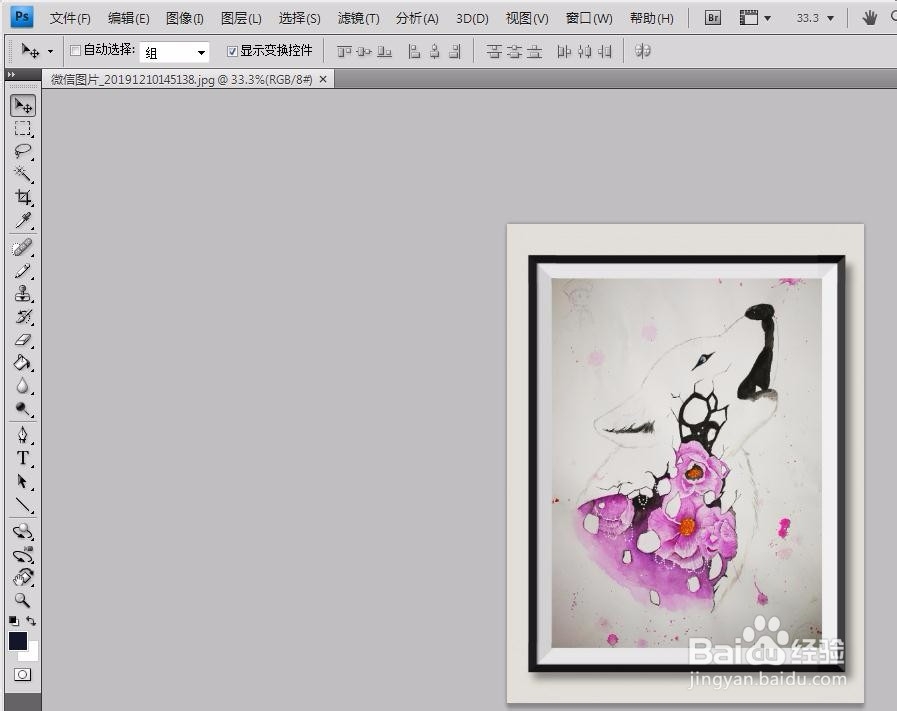Reset default foreground and background colors
This screenshot has width=897, height=711.
[14, 621]
